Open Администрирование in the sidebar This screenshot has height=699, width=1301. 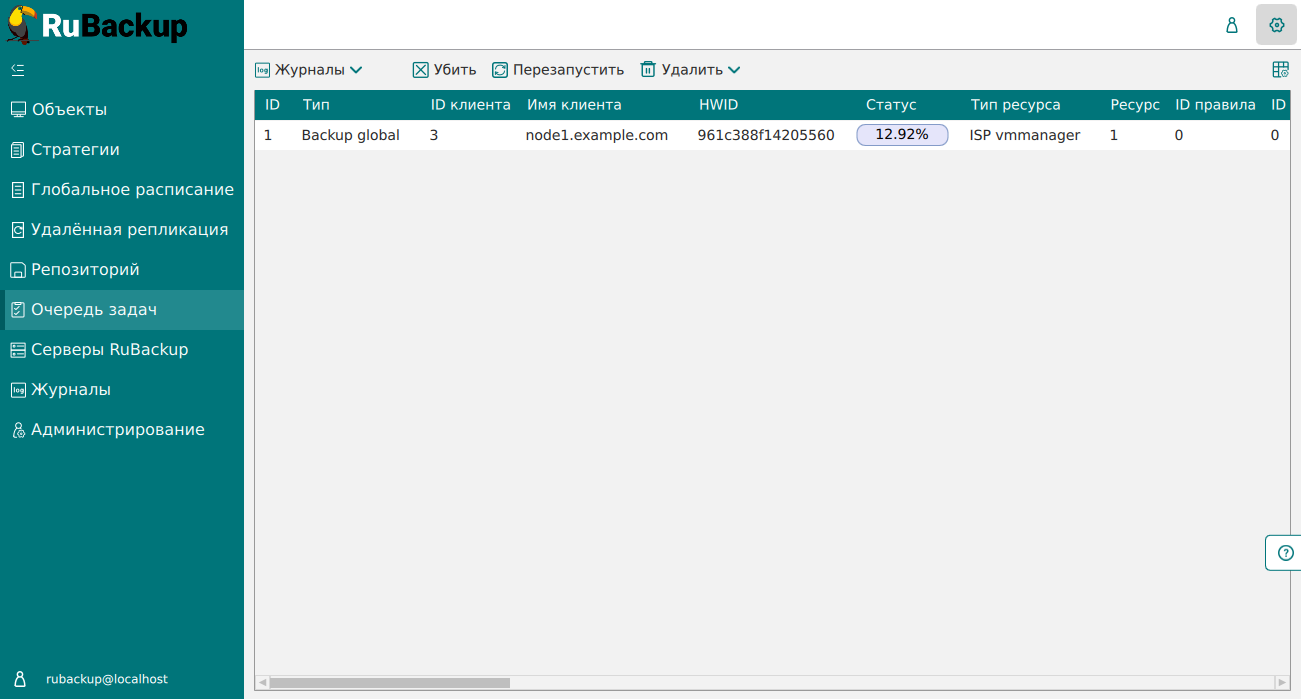click(117, 430)
